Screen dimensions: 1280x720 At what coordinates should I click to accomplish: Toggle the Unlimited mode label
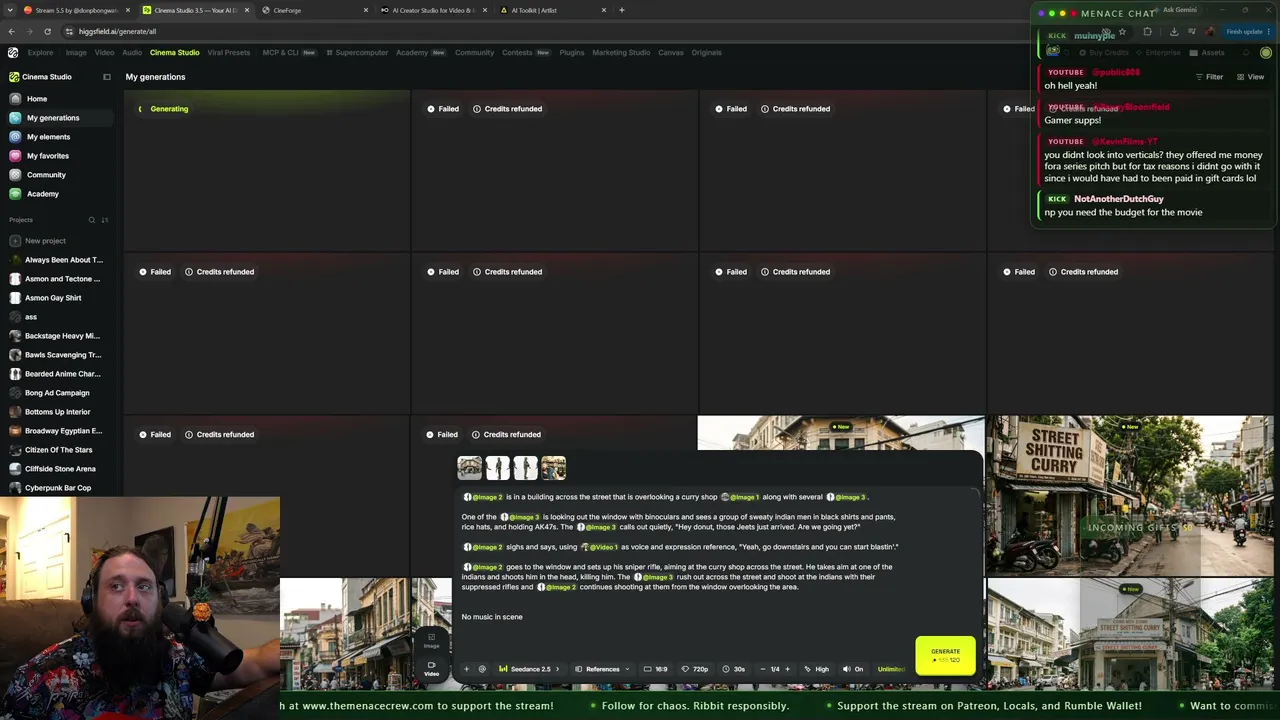(x=891, y=669)
